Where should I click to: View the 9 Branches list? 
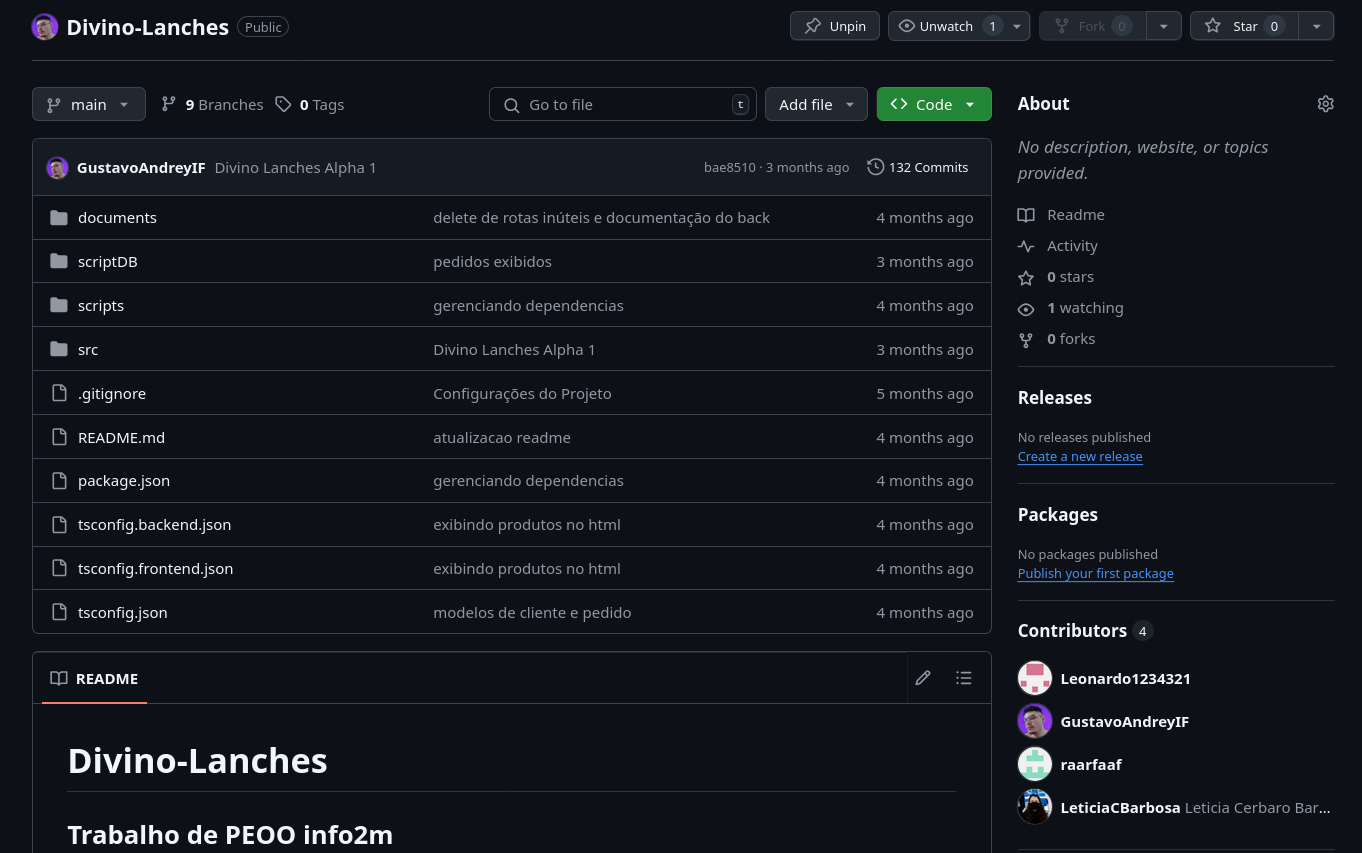click(x=212, y=104)
